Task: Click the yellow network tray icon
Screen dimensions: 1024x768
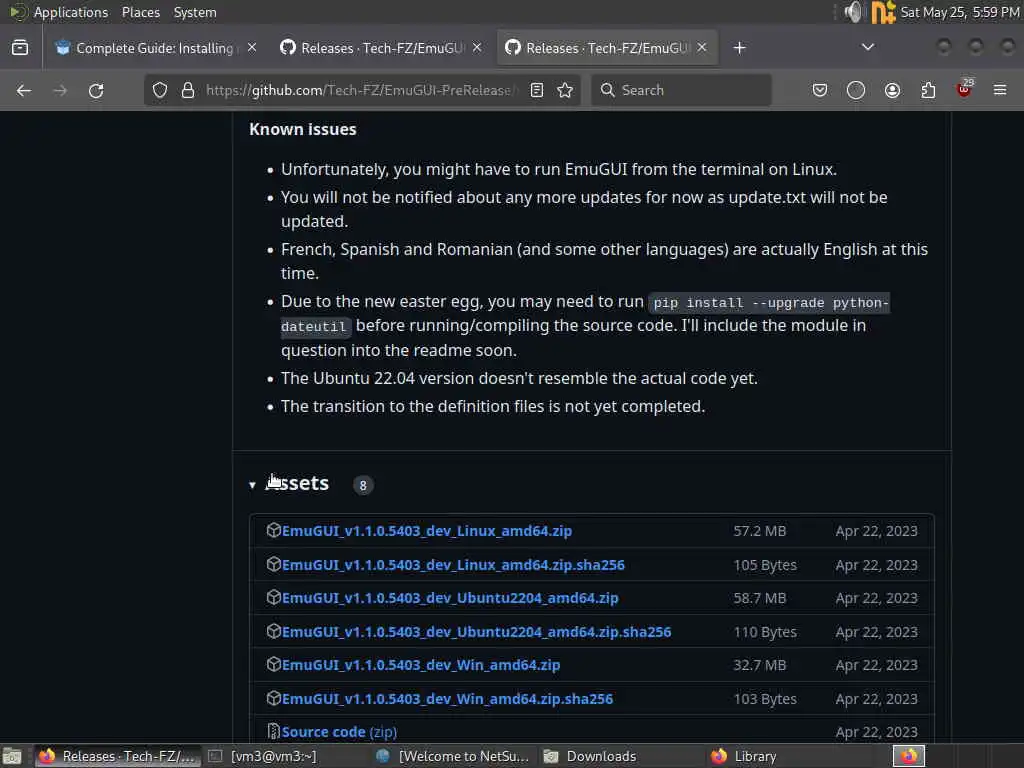Action: tap(883, 12)
